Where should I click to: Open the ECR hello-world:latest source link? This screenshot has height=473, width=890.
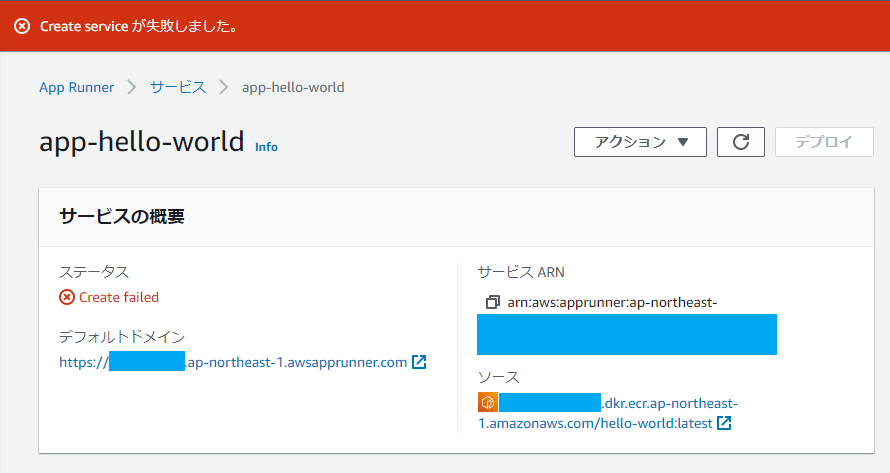point(607,413)
